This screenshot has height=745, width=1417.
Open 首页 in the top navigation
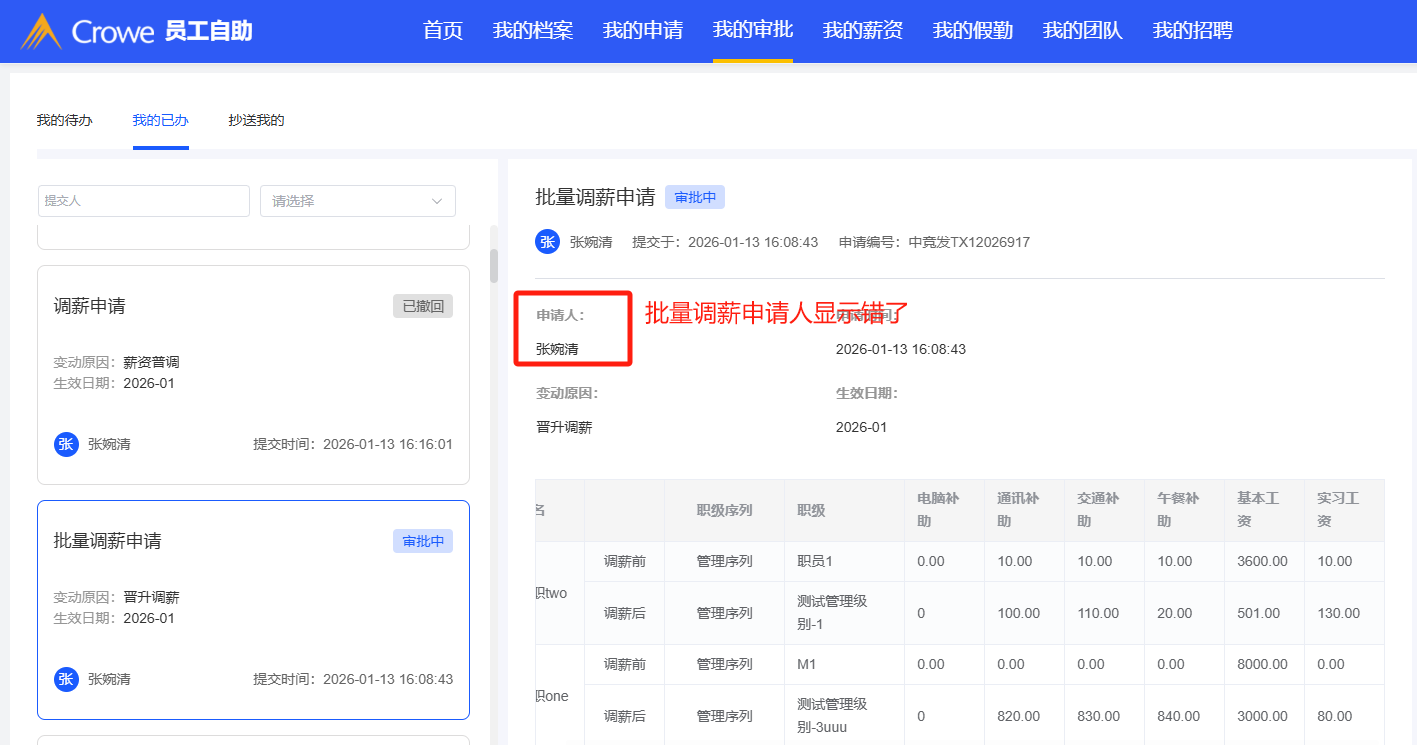click(443, 30)
